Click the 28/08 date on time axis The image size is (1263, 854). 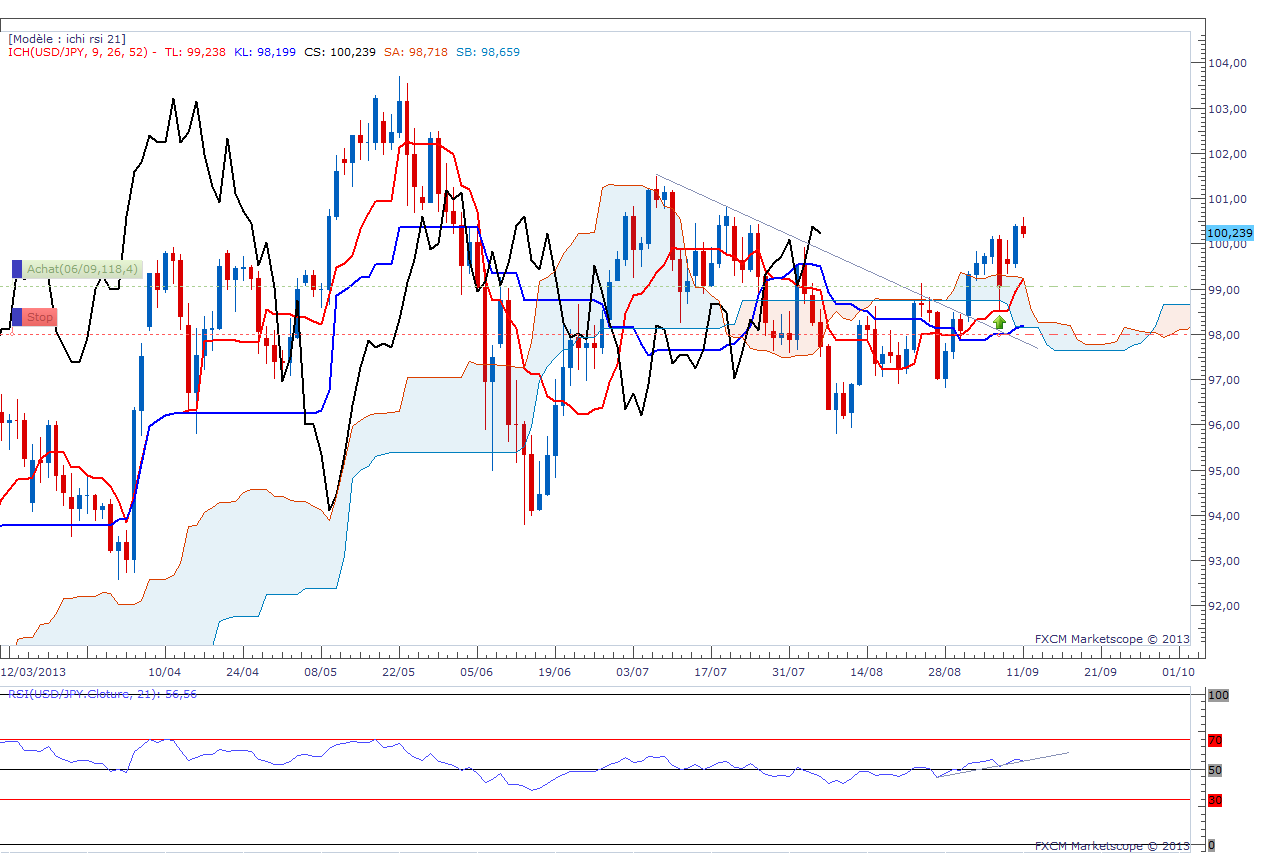click(x=944, y=672)
